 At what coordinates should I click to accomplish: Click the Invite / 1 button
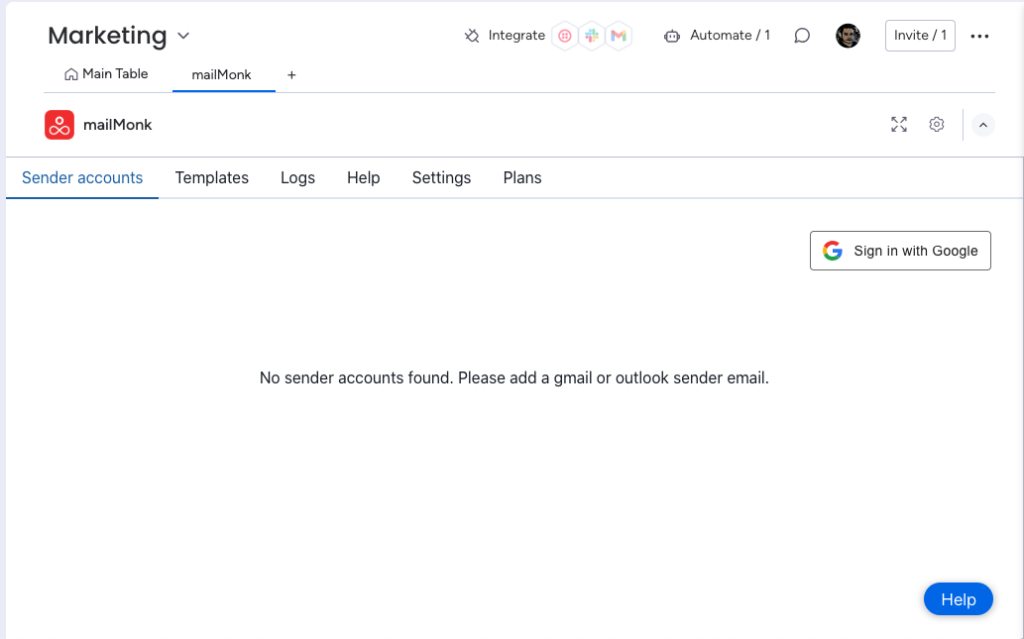[920, 35]
